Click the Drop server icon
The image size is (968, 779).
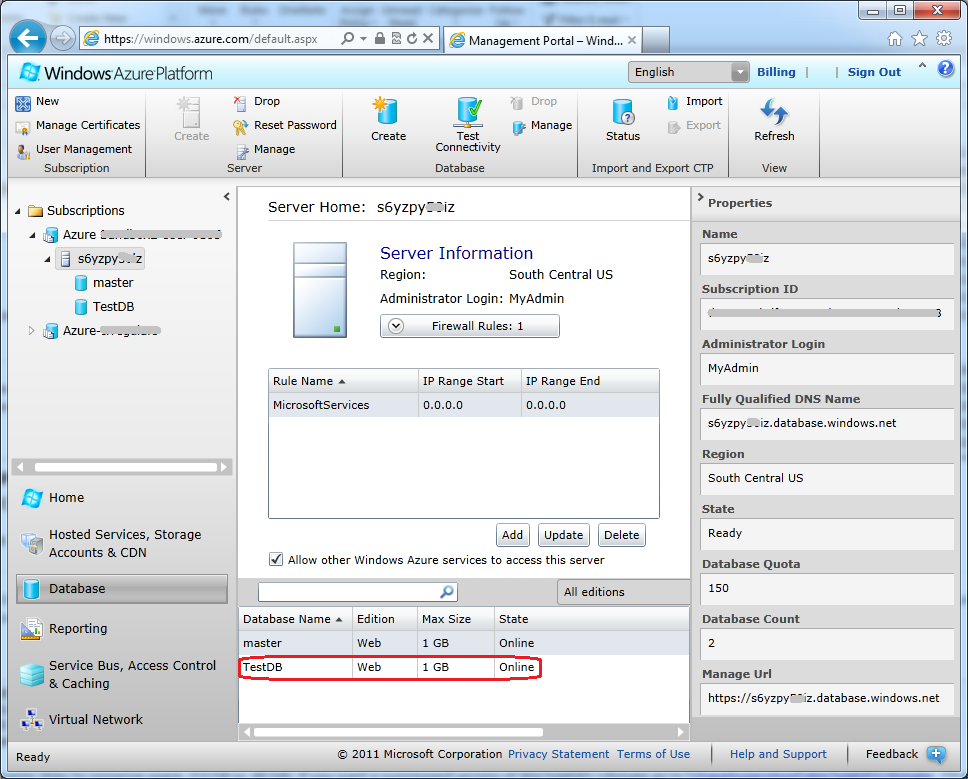240,101
